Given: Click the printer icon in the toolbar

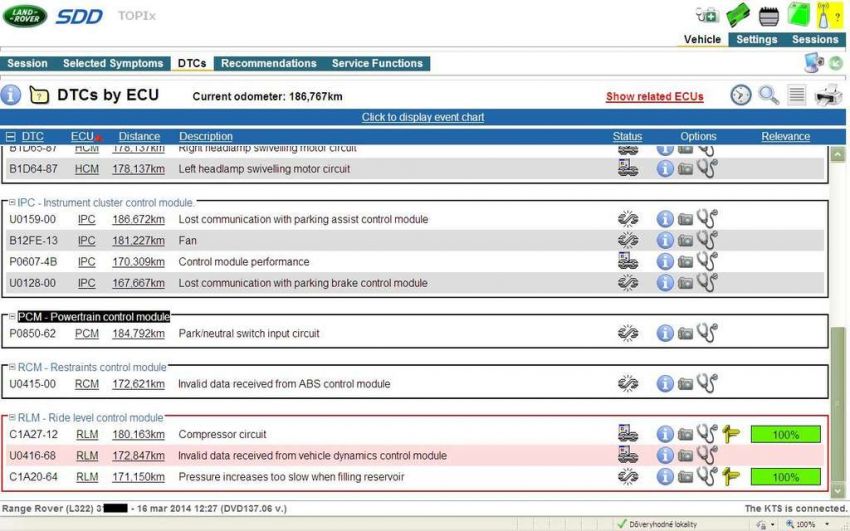Looking at the screenshot, I should (828, 96).
